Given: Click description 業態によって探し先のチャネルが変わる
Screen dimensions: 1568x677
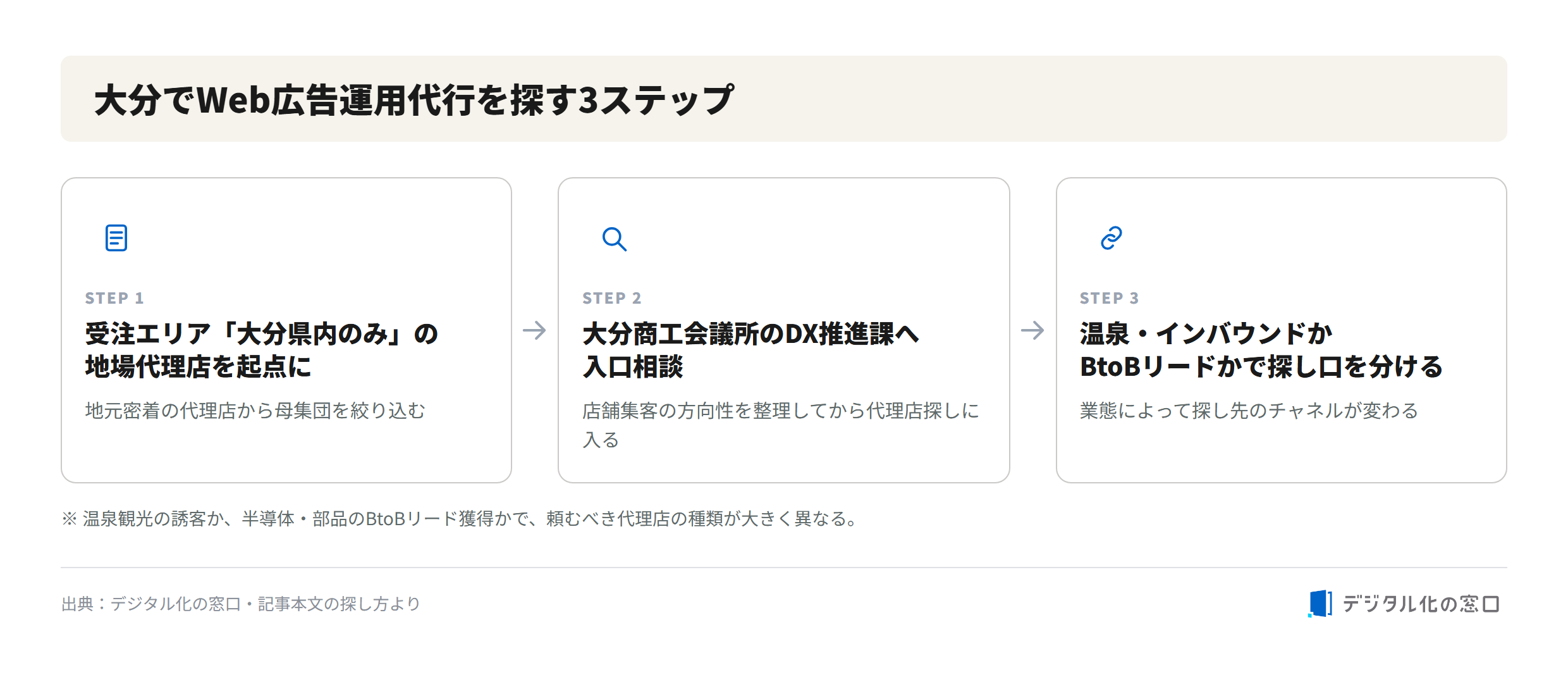Looking at the screenshot, I should [x=1249, y=411].
